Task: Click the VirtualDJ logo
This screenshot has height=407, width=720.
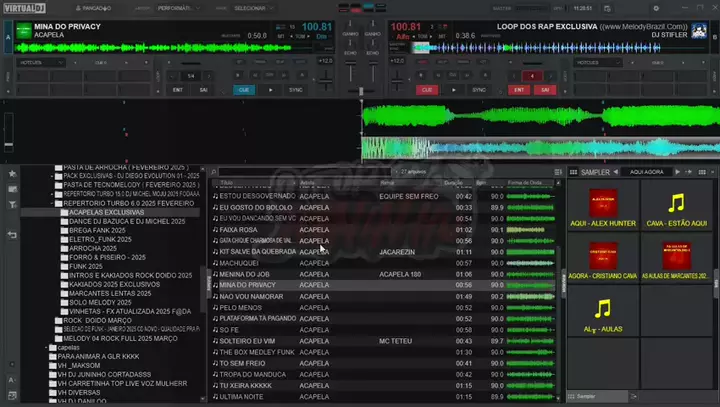Action: pos(25,8)
